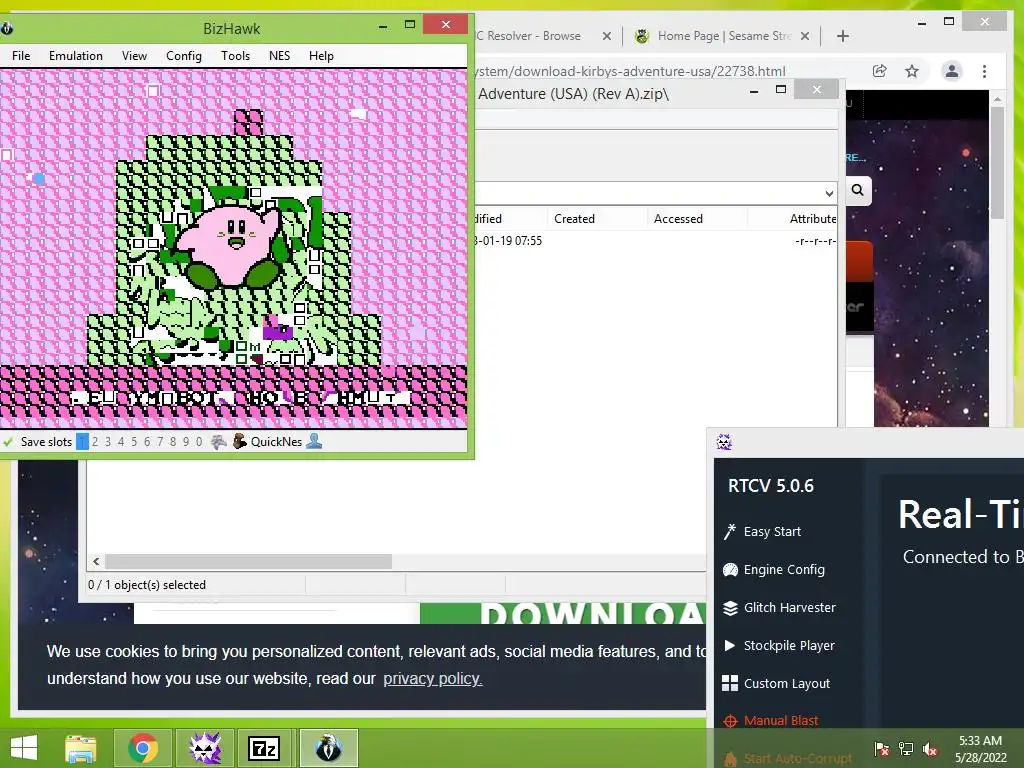Screen dimensions: 1024x768
Task: Share this page from Chrome address bar
Action: (x=880, y=71)
